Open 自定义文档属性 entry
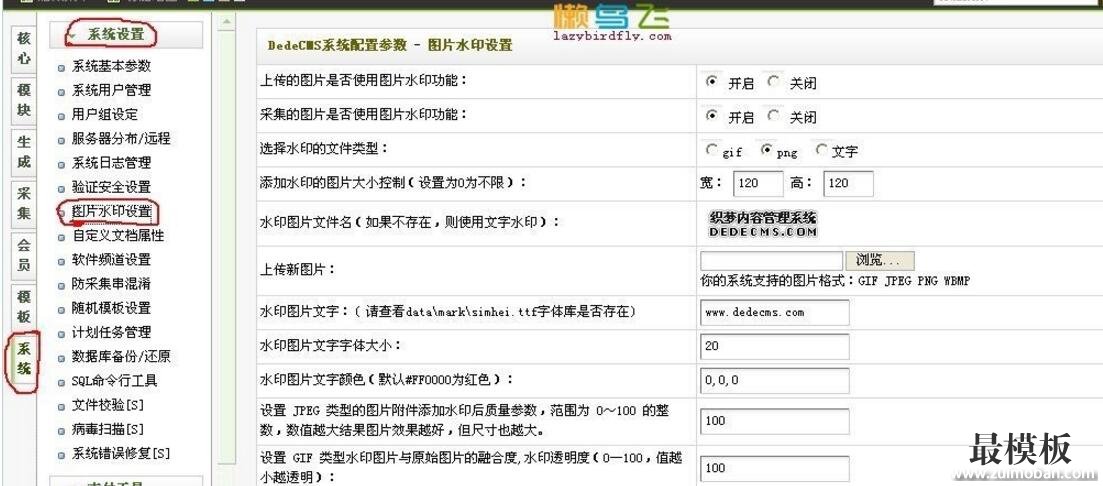The image size is (1103, 486). tap(118, 236)
